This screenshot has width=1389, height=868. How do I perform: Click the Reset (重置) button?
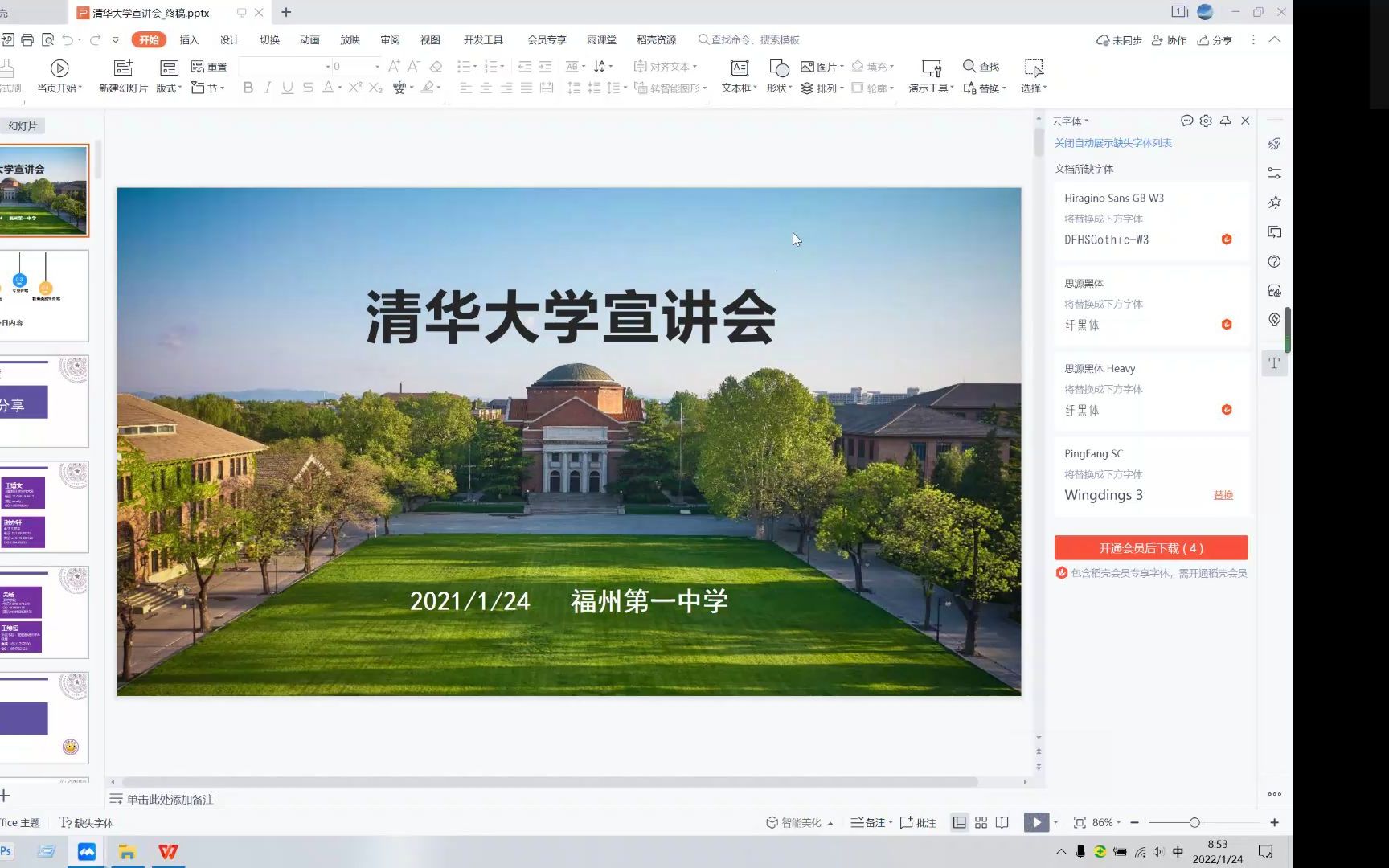(209, 67)
